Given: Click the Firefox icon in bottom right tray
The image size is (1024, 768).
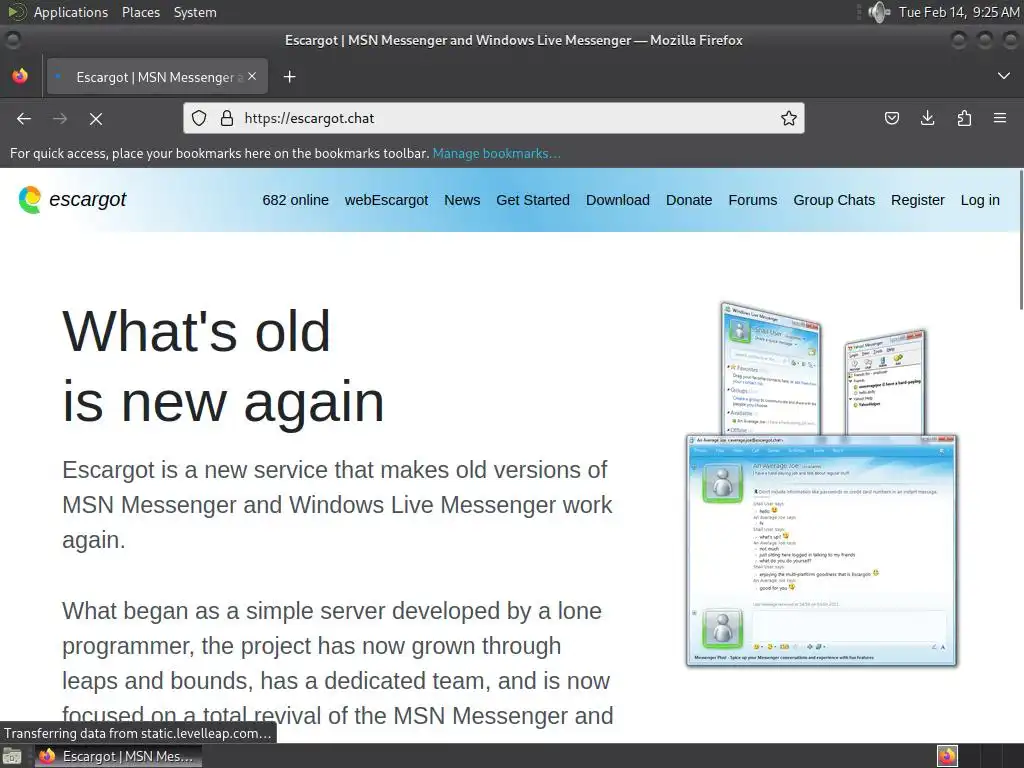Looking at the screenshot, I should 947,756.
